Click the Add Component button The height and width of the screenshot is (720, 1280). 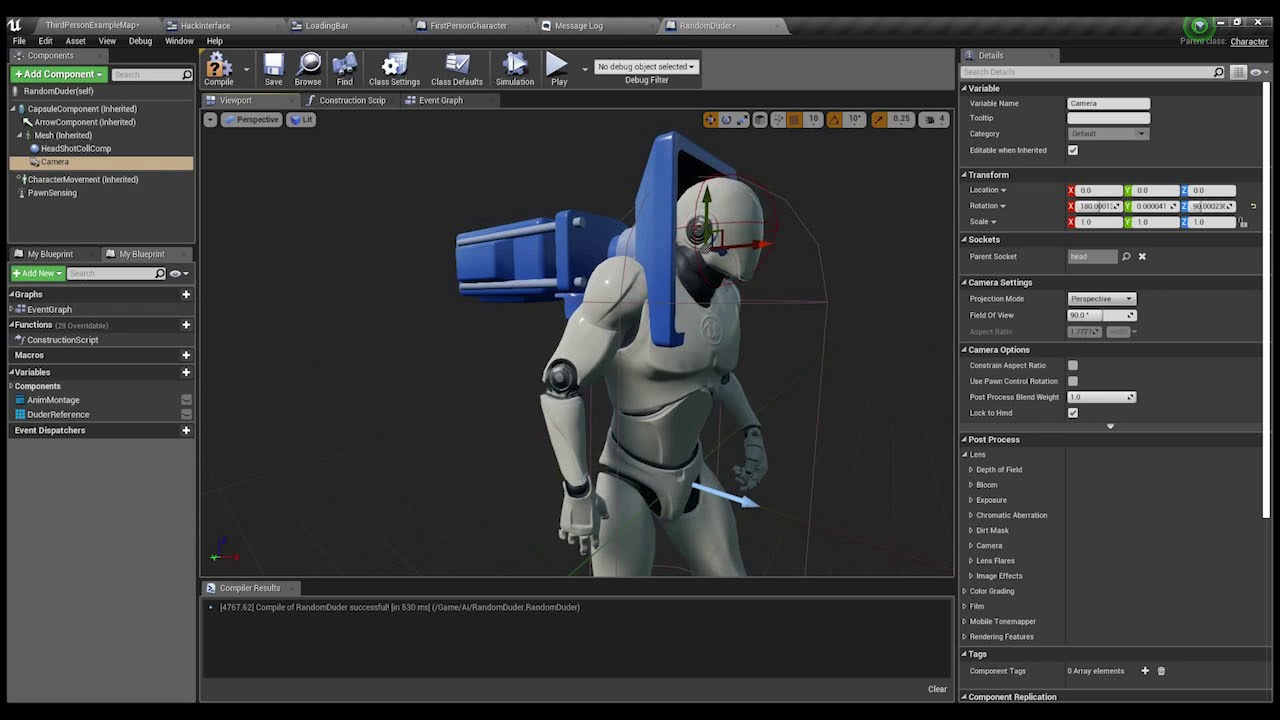pyautogui.click(x=58, y=74)
